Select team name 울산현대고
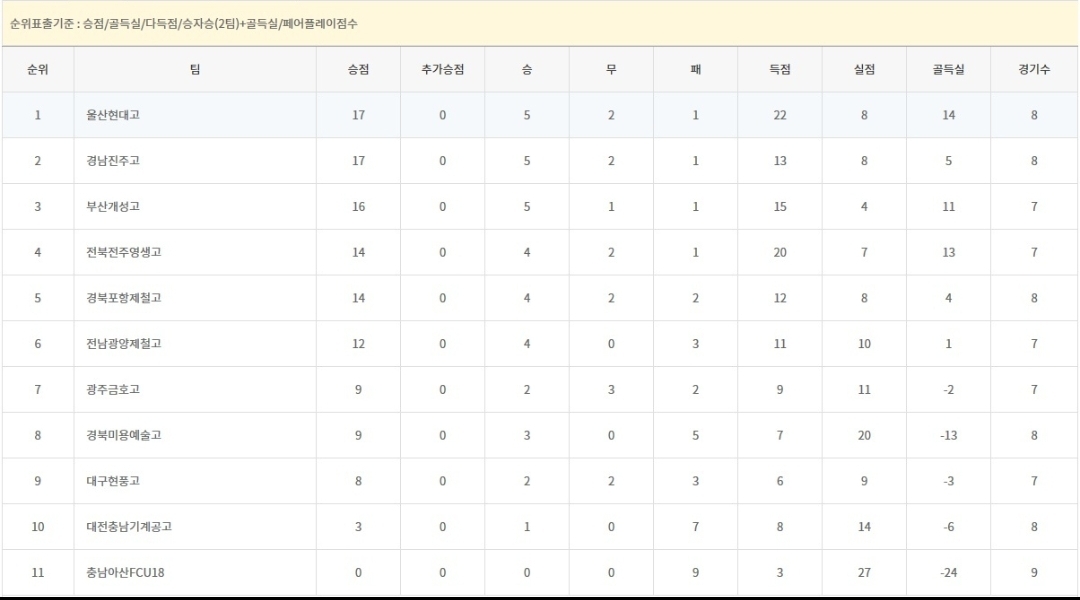Screen dimensions: 1080x600 113,115
